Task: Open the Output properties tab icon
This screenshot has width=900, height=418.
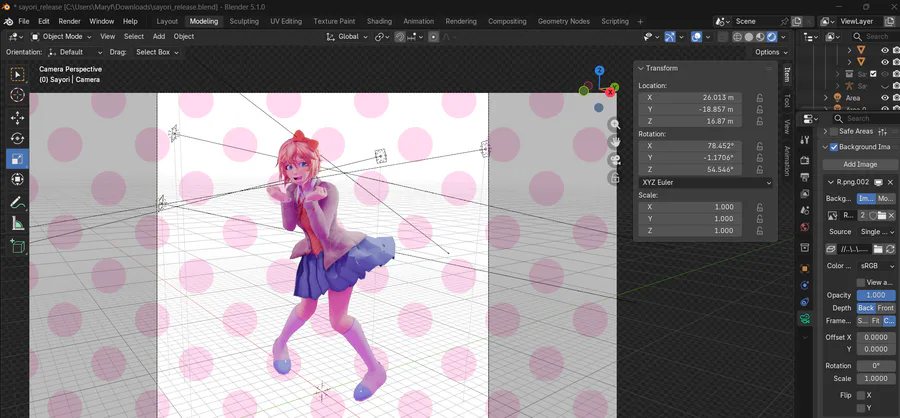Action: pos(805,177)
